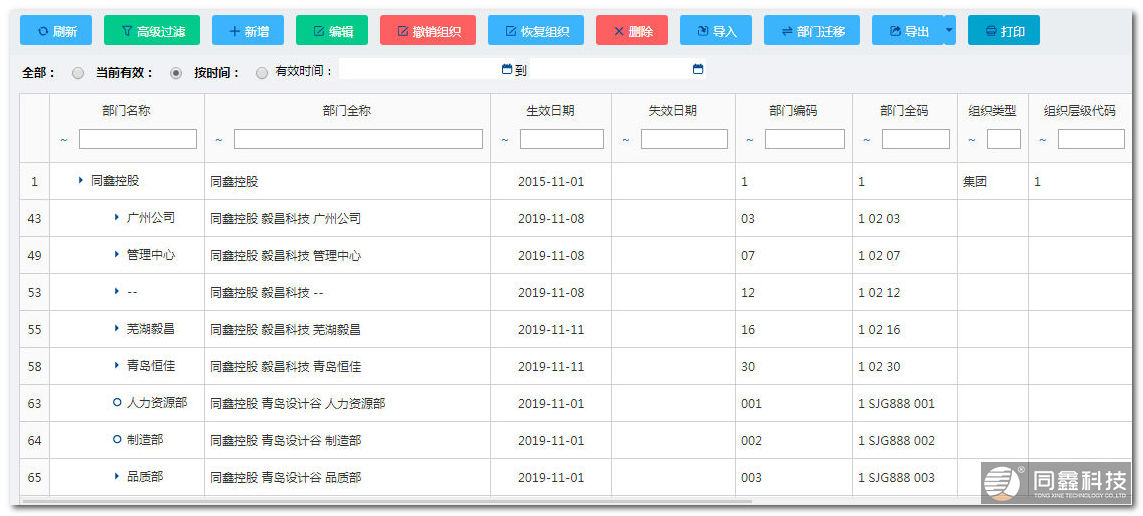
Task: Click the 撤销组织 button
Action: click(428, 31)
